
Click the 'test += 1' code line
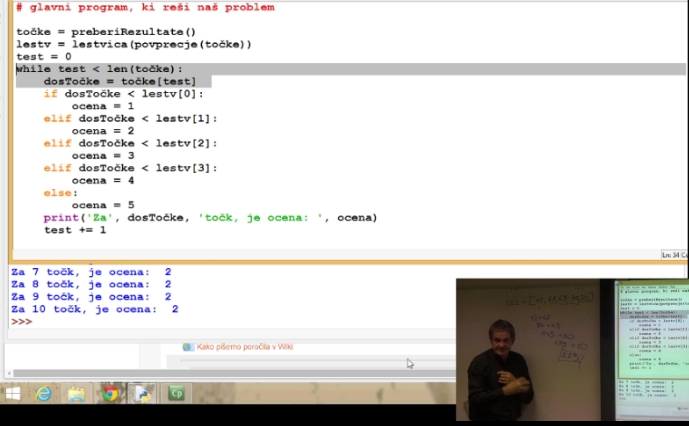74,230
